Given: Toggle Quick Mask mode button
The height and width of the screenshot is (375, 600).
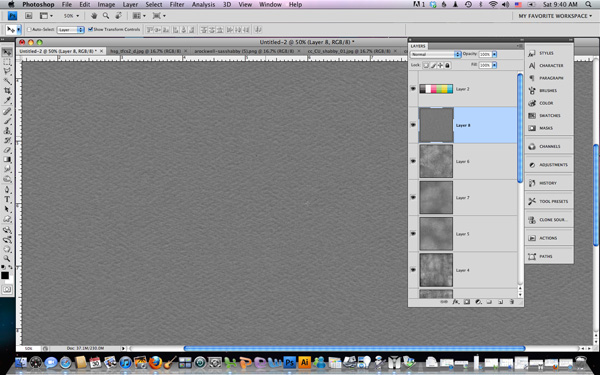Looking at the screenshot, I should [7, 290].
